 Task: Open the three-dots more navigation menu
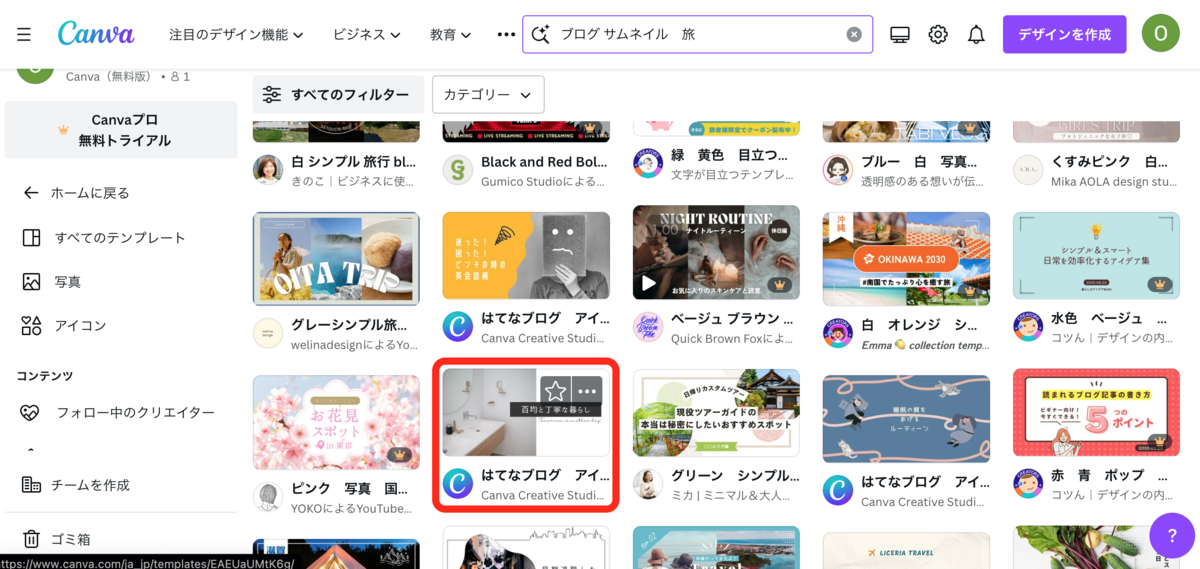pyautogui.click(x=506, y=34)
